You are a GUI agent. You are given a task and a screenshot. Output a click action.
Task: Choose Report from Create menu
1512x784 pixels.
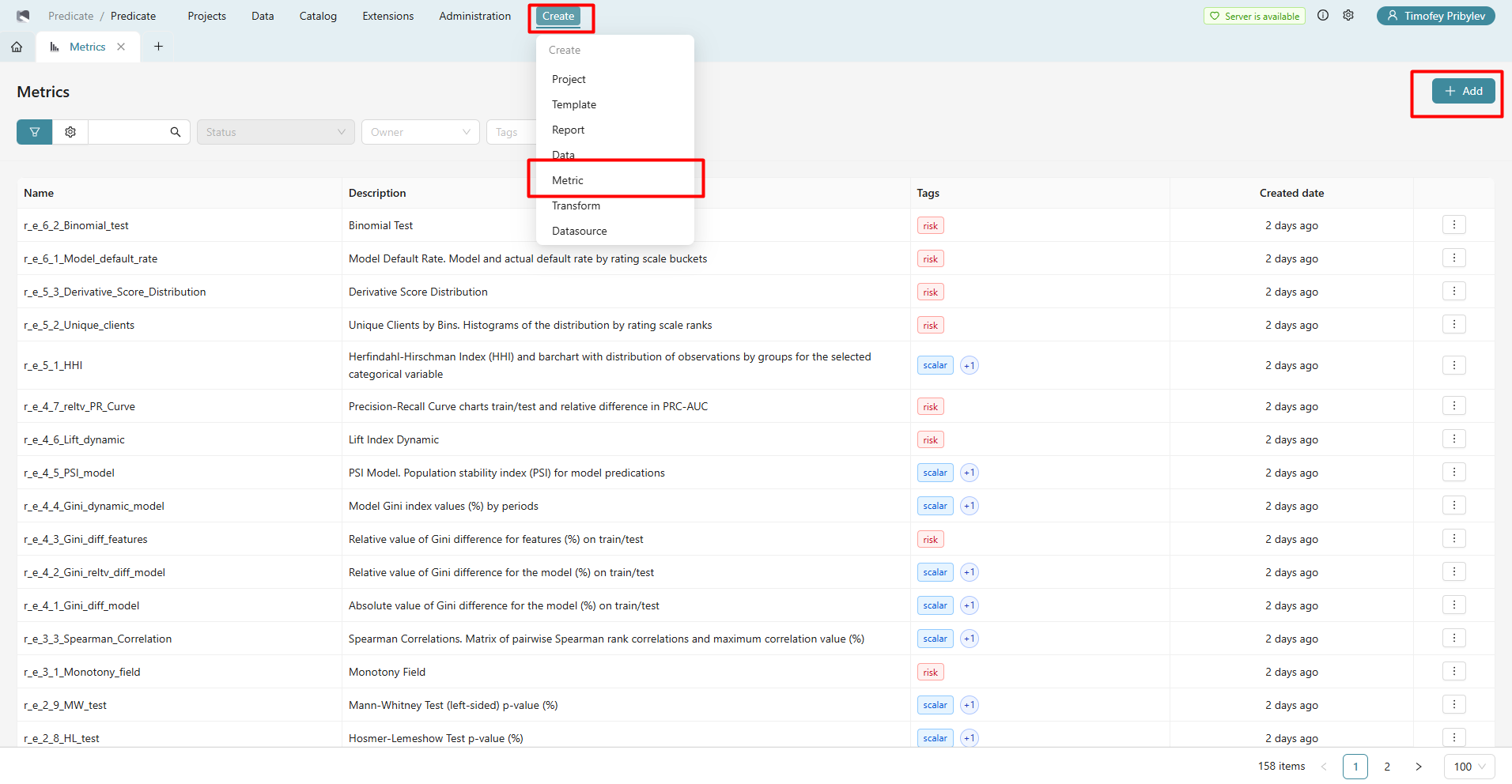coord(614,130)
